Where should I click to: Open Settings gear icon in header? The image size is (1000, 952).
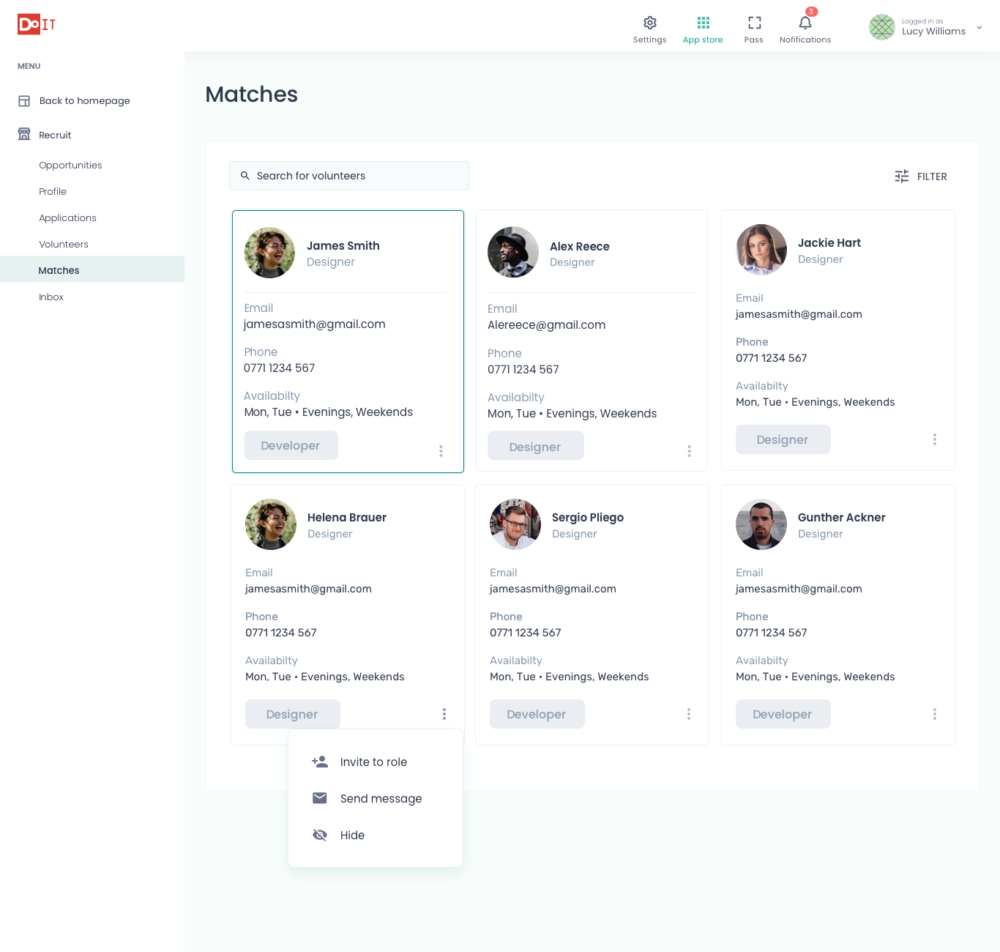tap(649, 23)
